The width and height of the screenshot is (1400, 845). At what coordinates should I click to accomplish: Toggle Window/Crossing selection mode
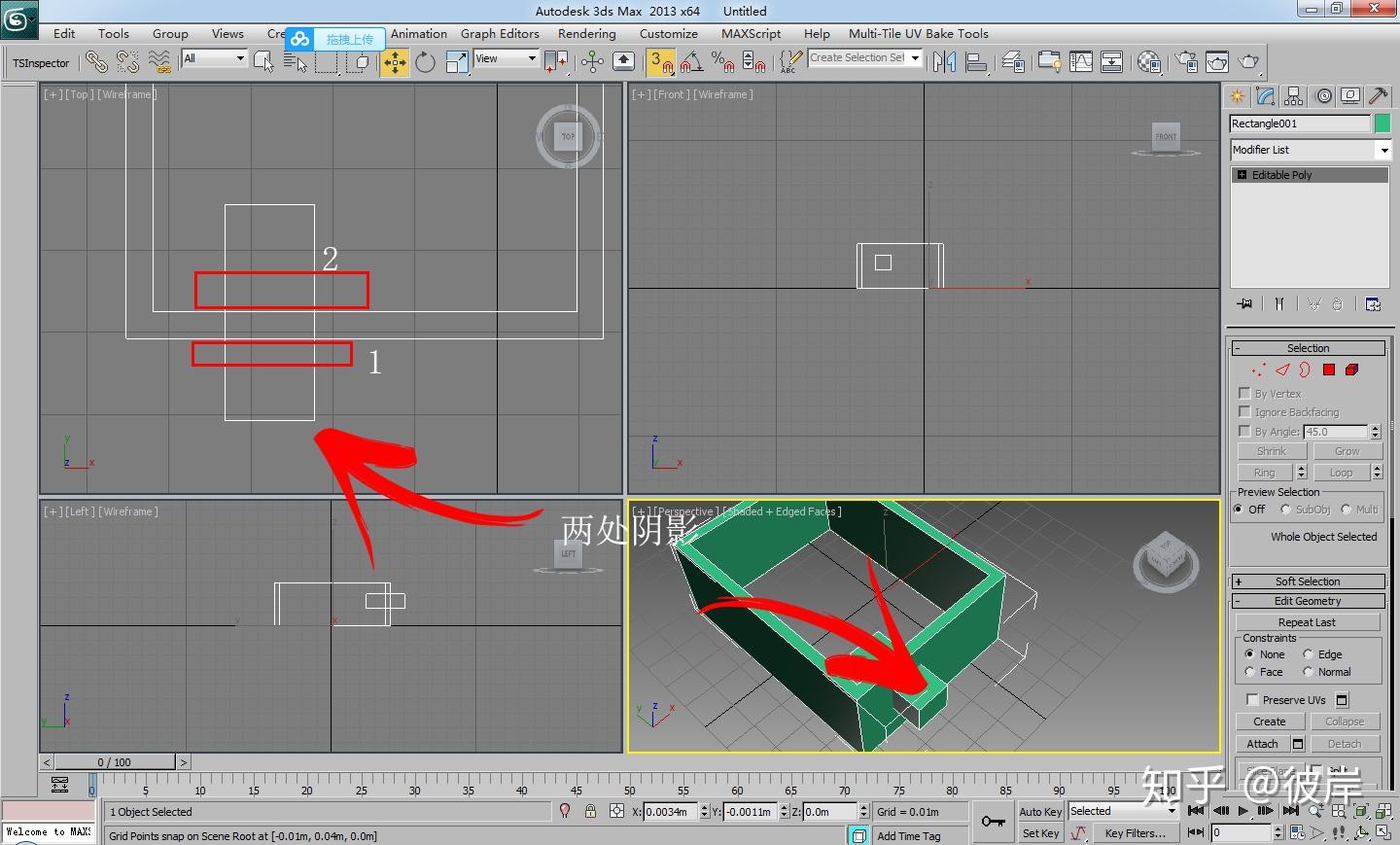(360, 62)
